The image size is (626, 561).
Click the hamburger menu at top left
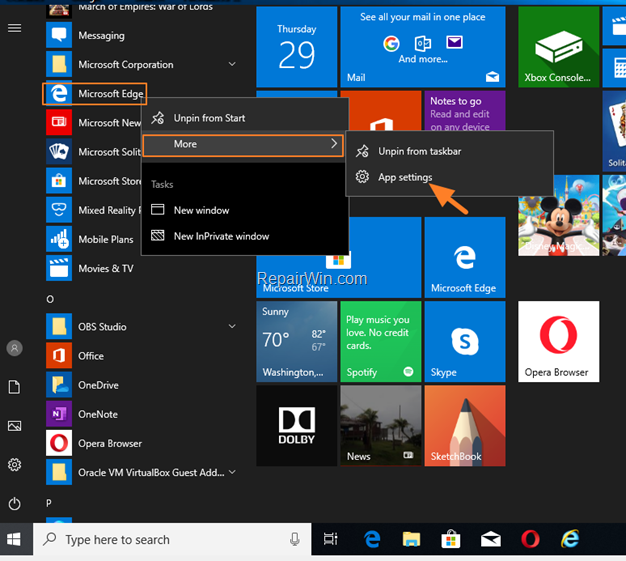[x=15, y=28]
